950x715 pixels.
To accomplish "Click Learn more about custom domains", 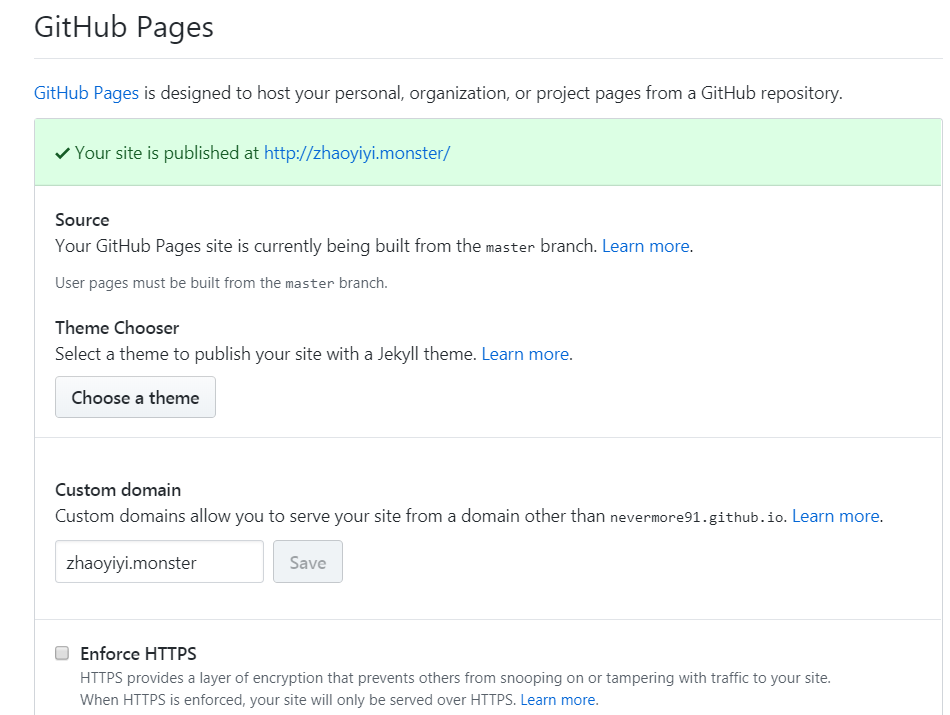I will [x=836, y=516].
